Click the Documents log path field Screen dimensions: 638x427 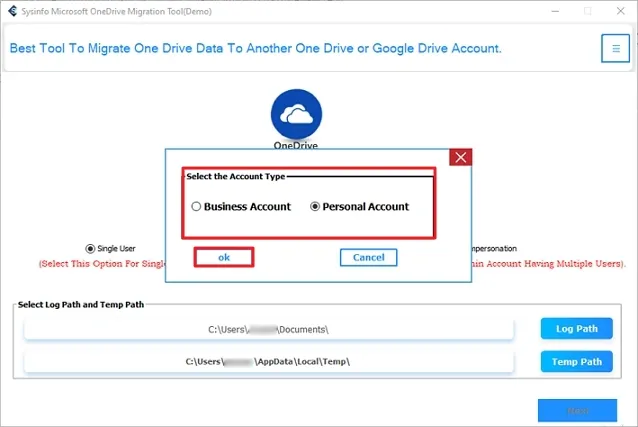click(269, 329)
